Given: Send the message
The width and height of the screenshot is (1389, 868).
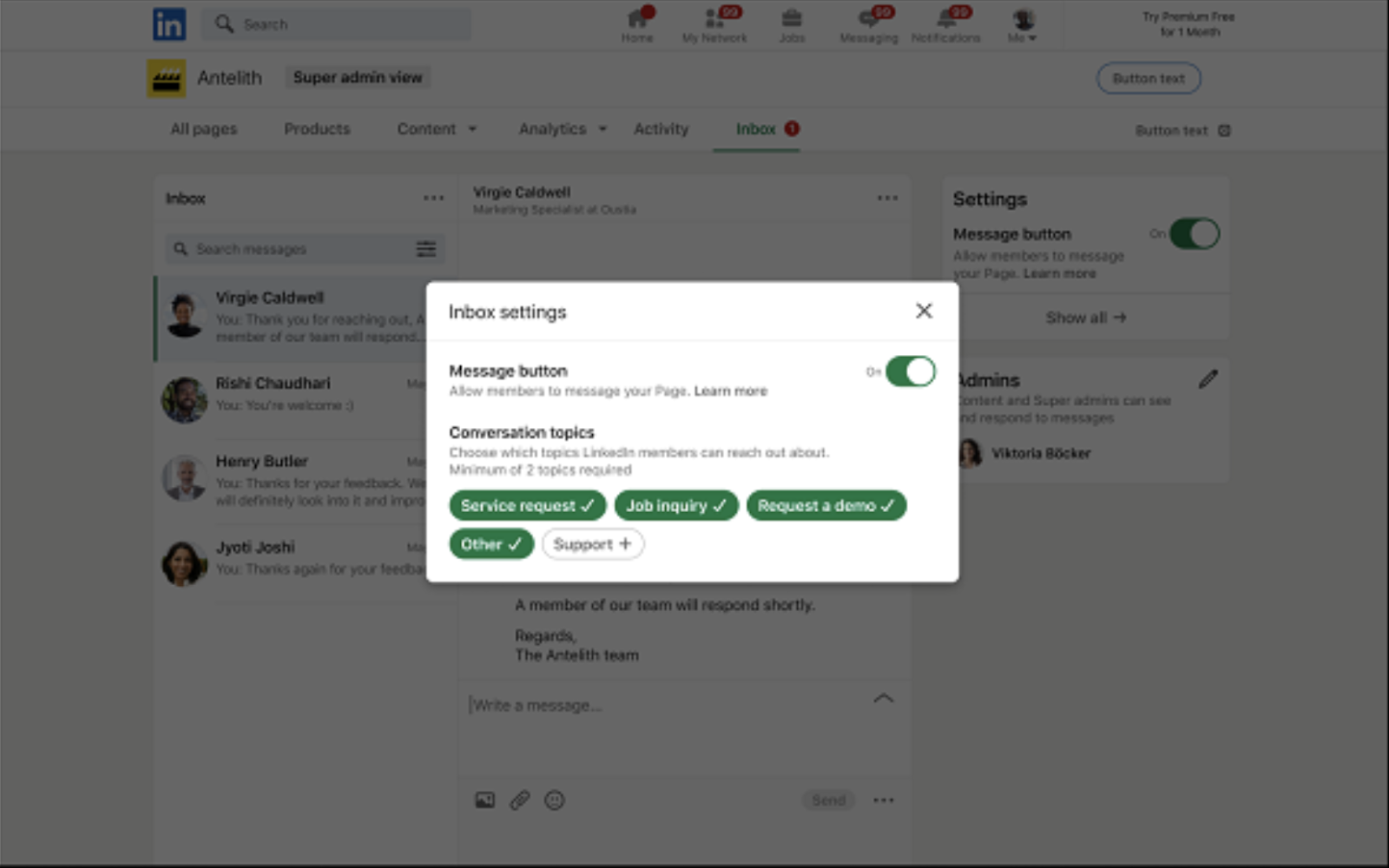Looking at the screenshot, I should click(828, 800).
